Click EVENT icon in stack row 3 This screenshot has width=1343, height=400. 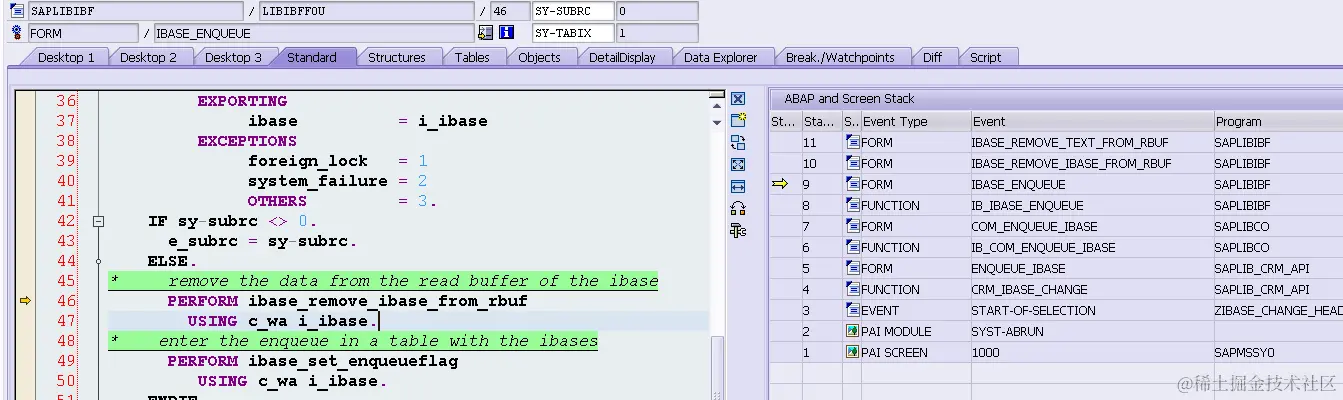pyautogui.click(x=852, y=310)
